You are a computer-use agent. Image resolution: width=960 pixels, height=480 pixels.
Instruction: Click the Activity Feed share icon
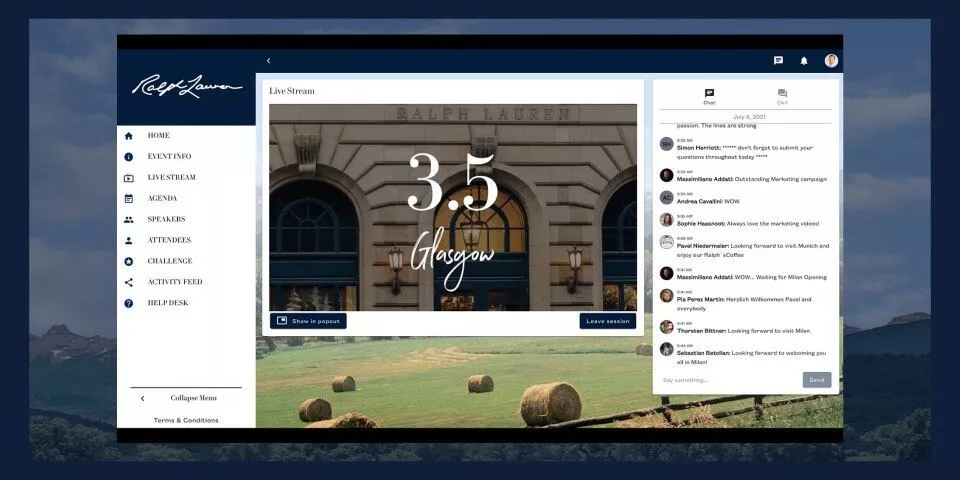129,282
